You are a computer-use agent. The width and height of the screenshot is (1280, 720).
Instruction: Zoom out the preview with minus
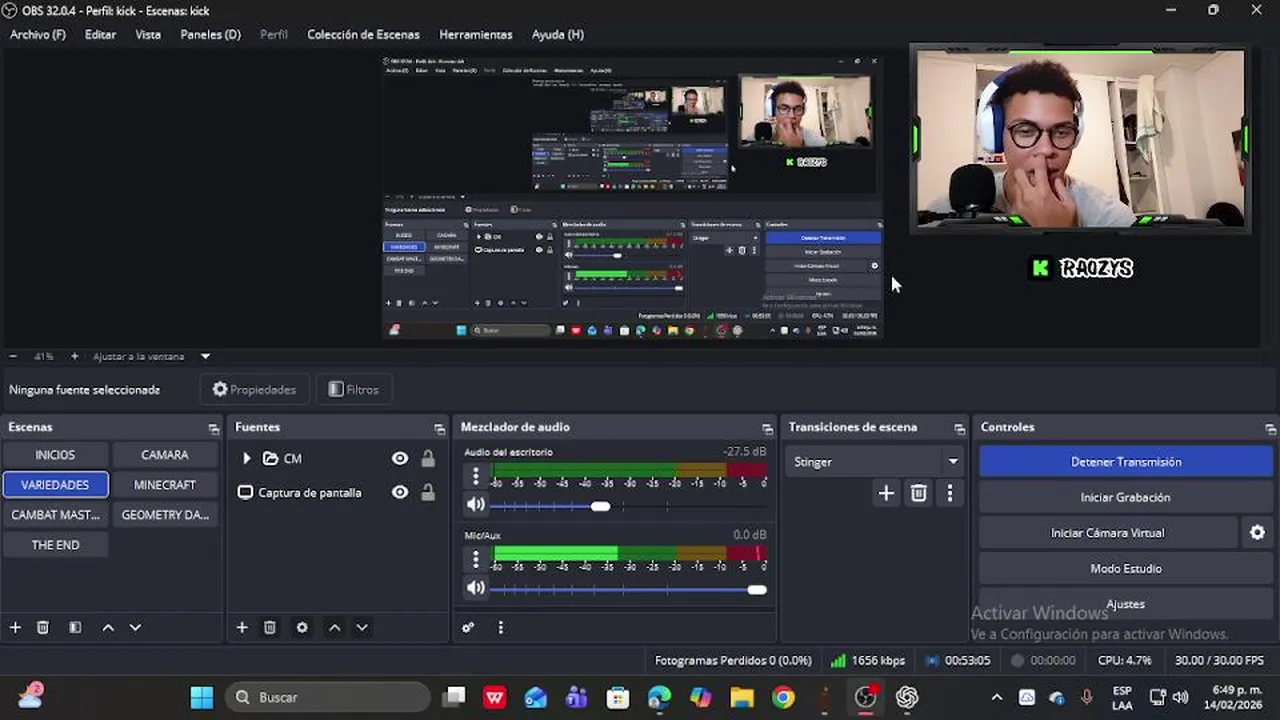point(13,356)
